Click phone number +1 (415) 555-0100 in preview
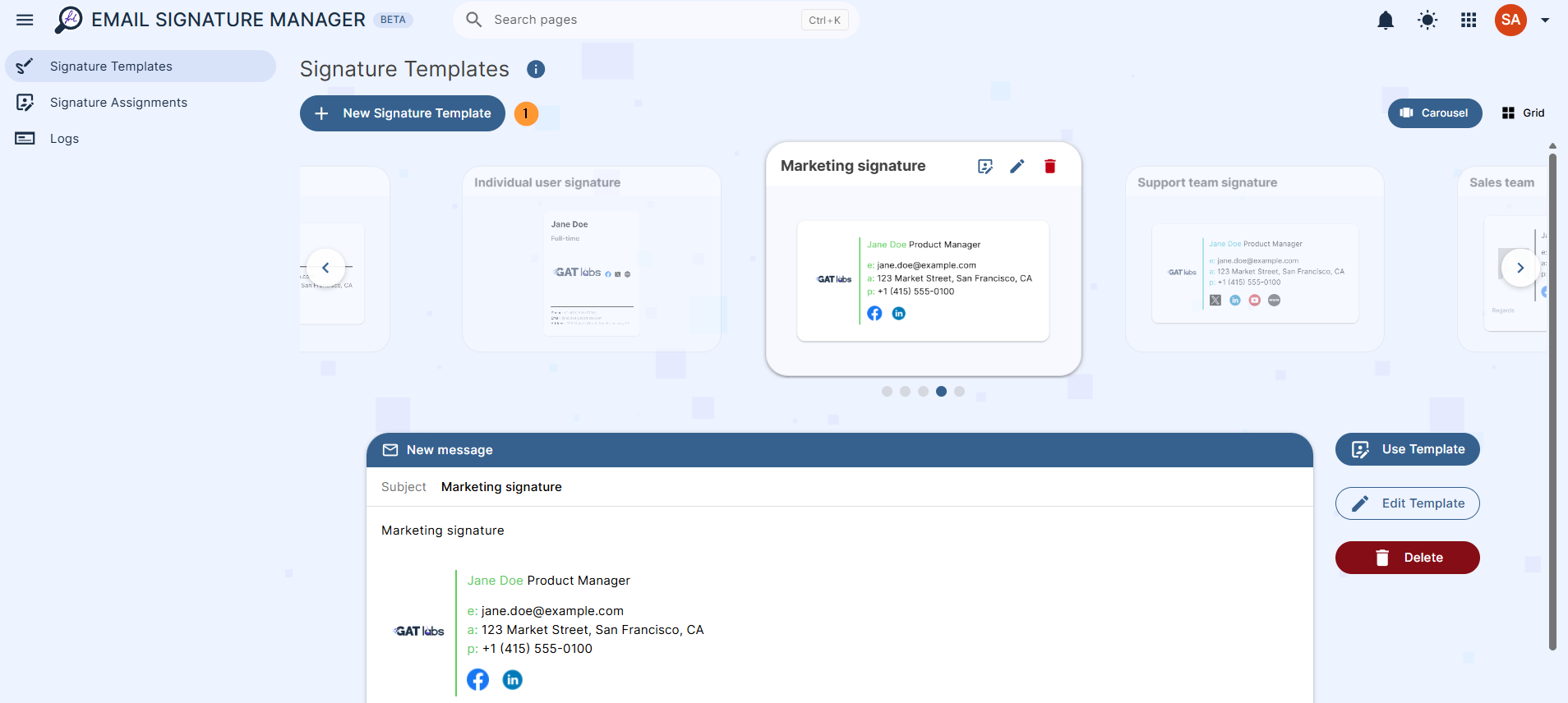The width and height of the screenshot is (1568, 703). tap(537, 649)
